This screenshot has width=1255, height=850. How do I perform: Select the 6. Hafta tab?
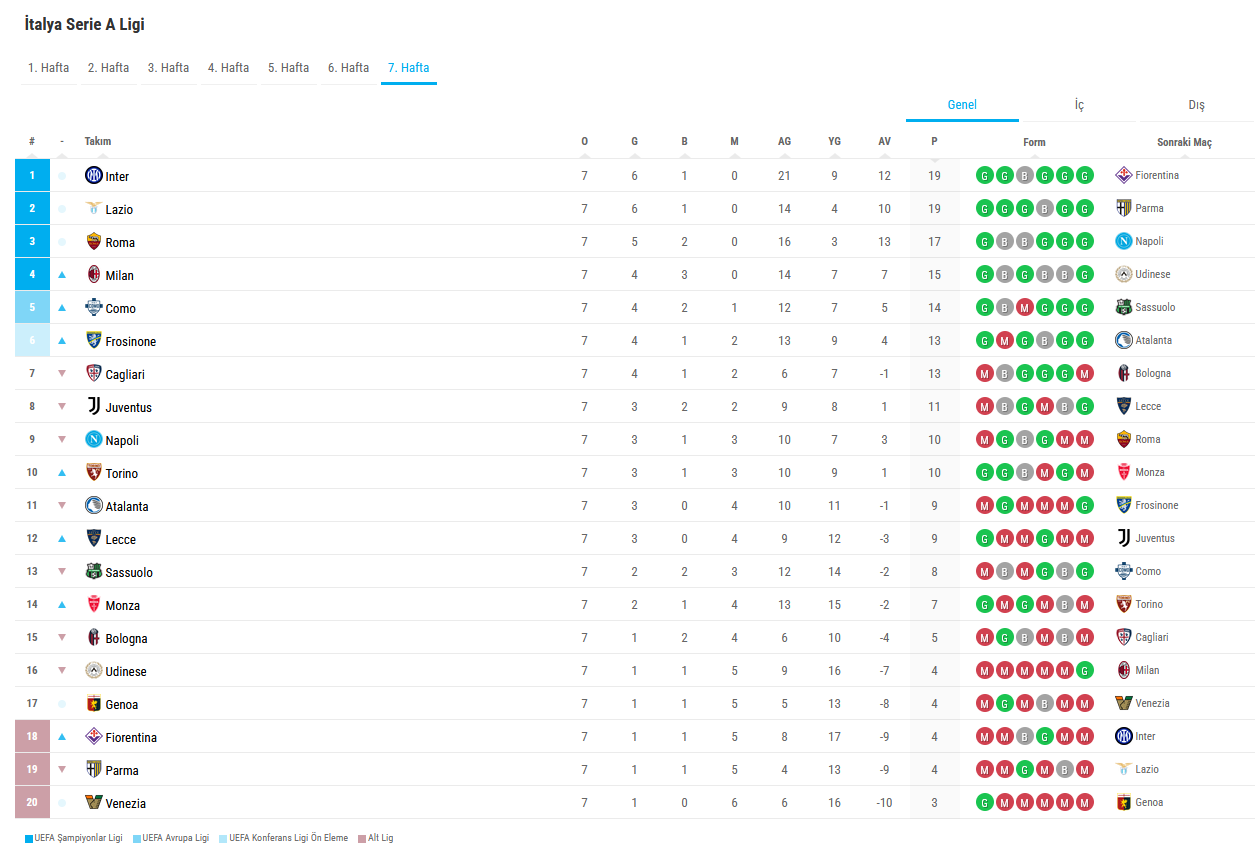[348, 68]
